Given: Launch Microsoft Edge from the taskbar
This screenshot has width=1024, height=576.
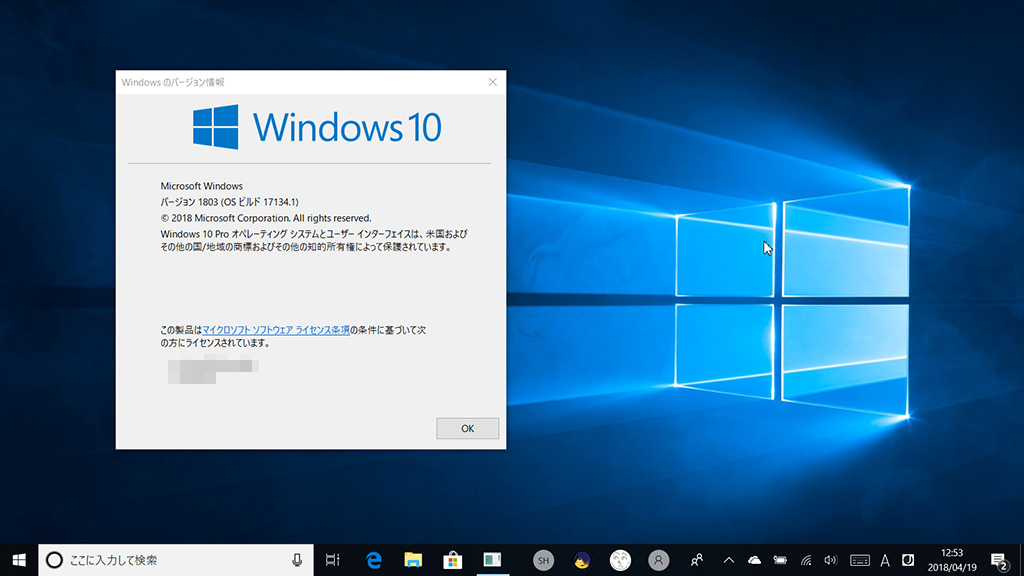Looking at the screenshot, I should [375, 560].
